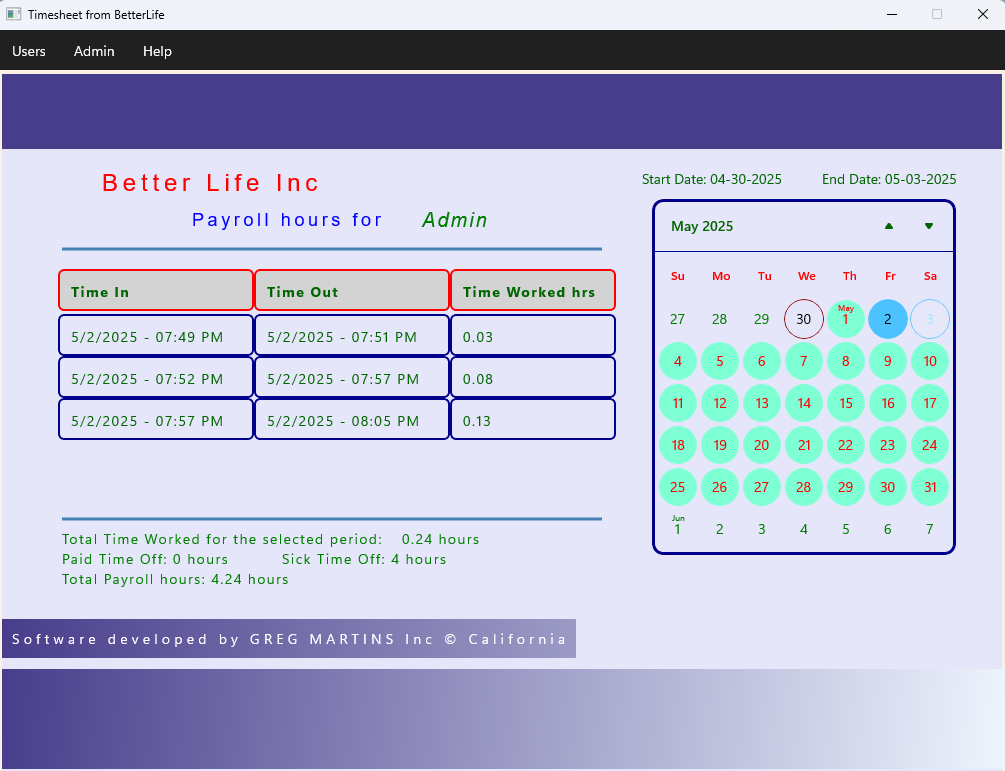1005x771 pixels.
Task: Select May 15 in calendar
Action: click(x=846, y=403)
